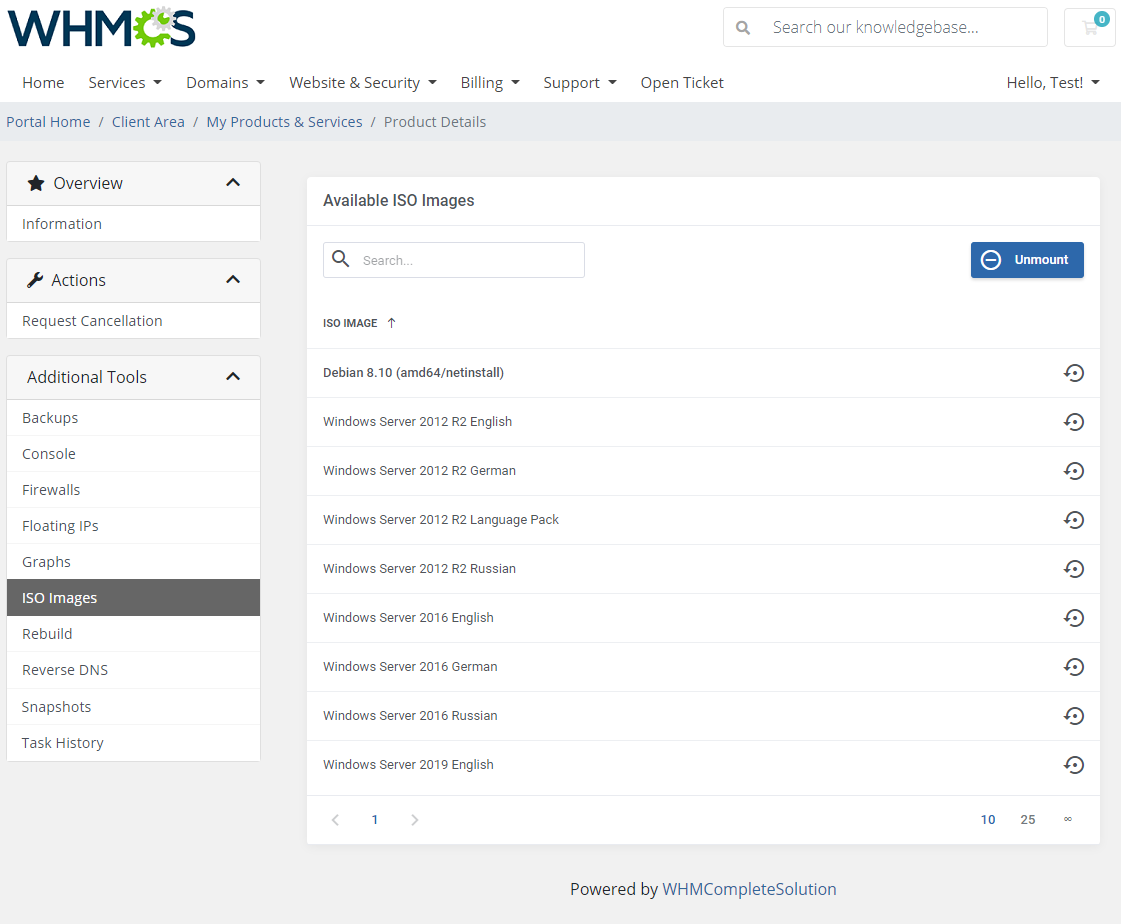1121x924 pixels.
Task: Open Console in Additional Tools
Action: pos(133,453)
